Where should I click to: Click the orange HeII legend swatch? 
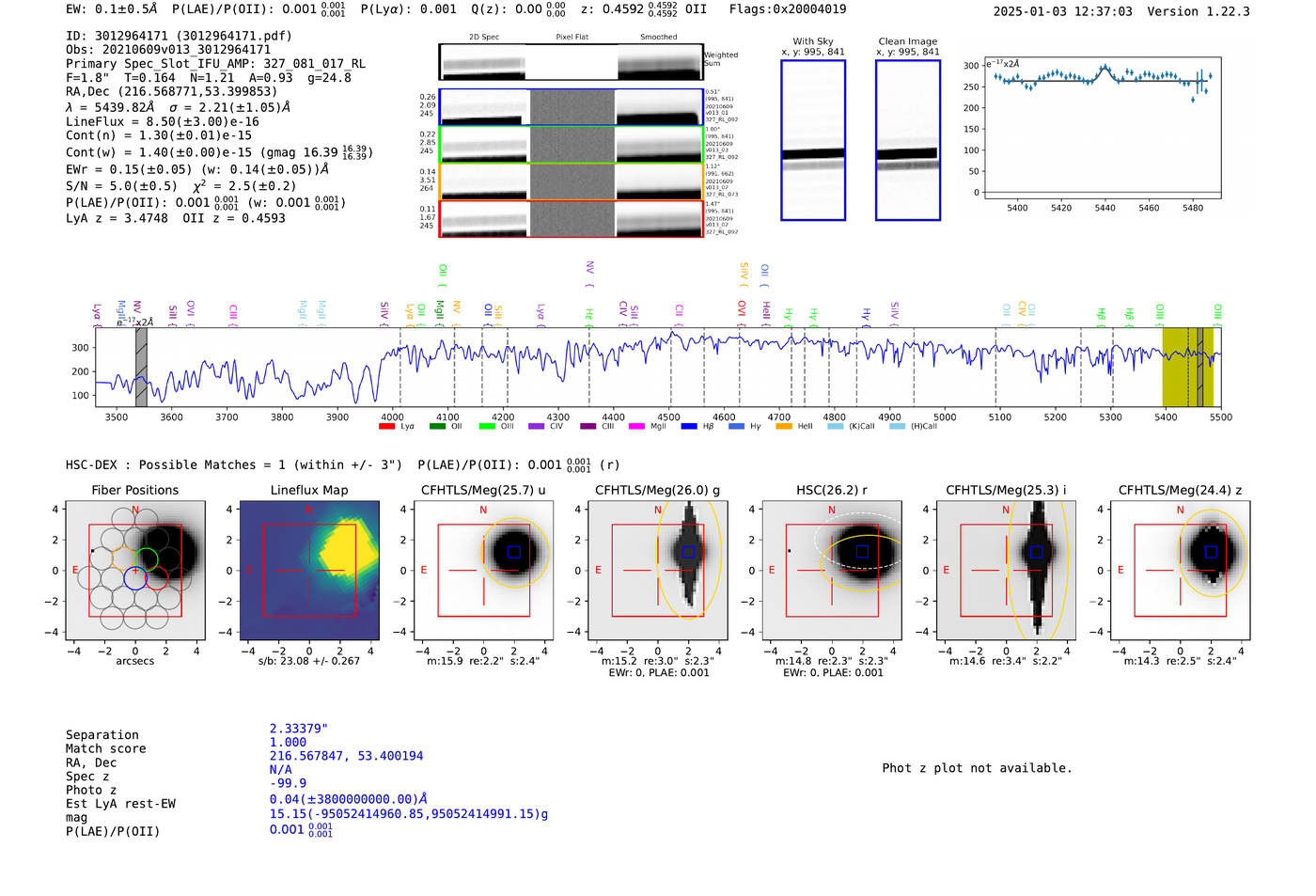pos(784,426)
